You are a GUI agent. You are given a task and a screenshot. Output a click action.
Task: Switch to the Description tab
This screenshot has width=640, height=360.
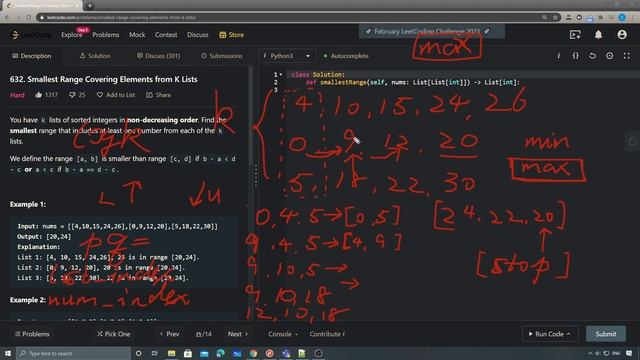point(32,56)
